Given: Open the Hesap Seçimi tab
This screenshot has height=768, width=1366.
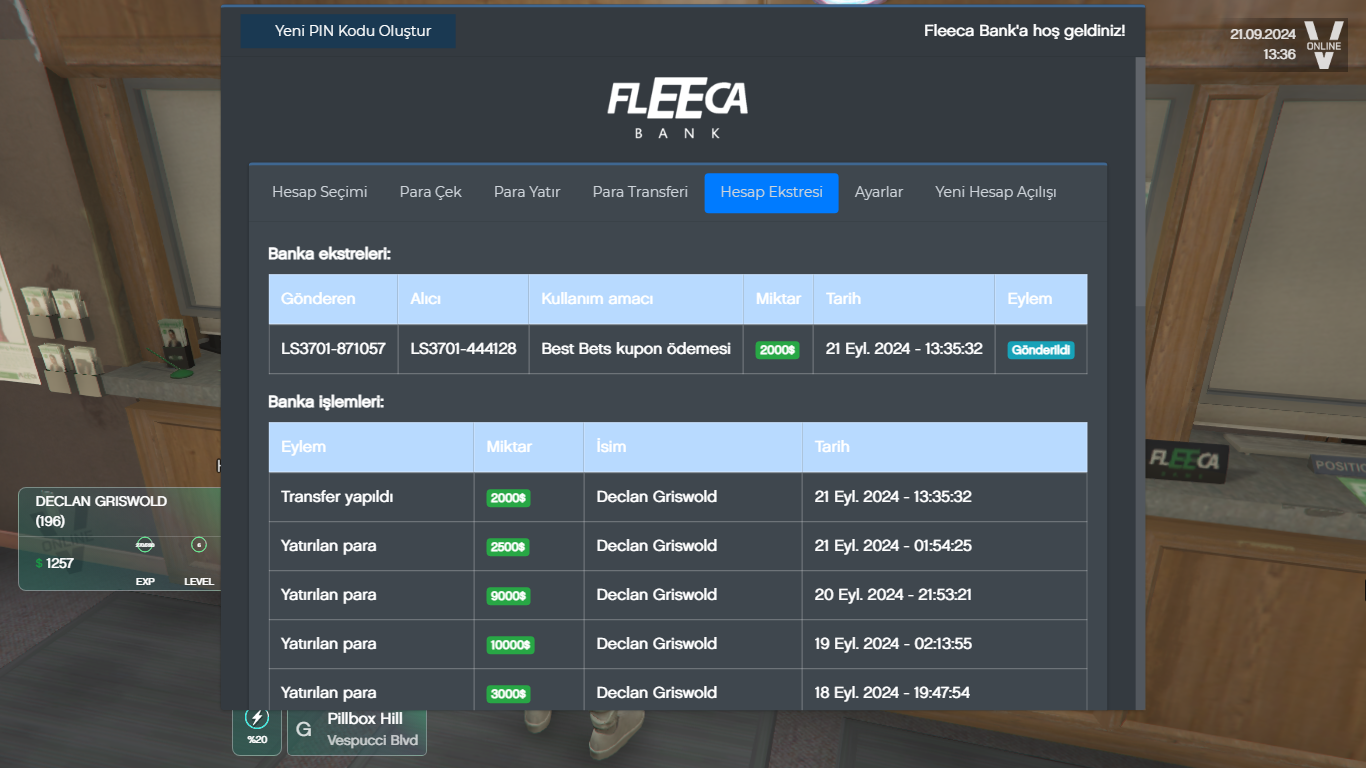Looking at the screenshot, I should pyautogui.click(x=320, y=192).
